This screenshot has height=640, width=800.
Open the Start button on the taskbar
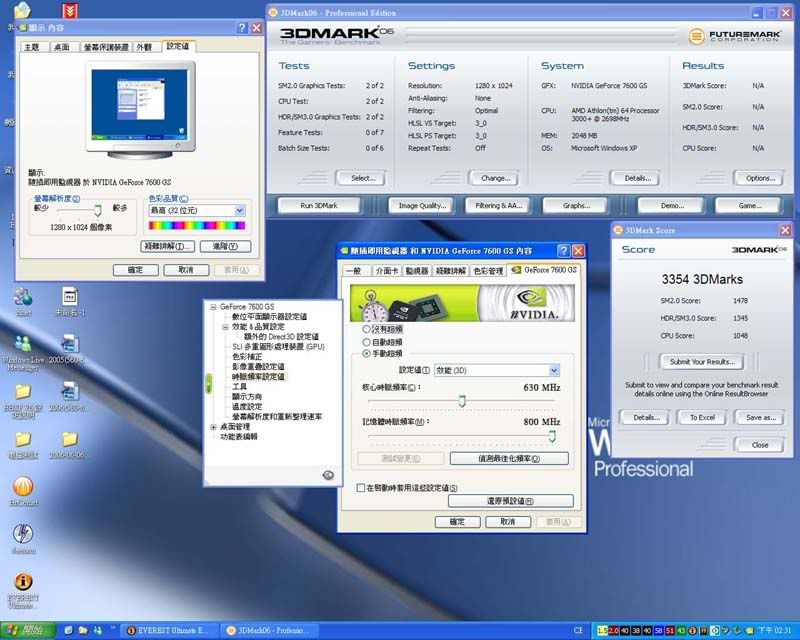pyautogui.click(x=27, y=630)
